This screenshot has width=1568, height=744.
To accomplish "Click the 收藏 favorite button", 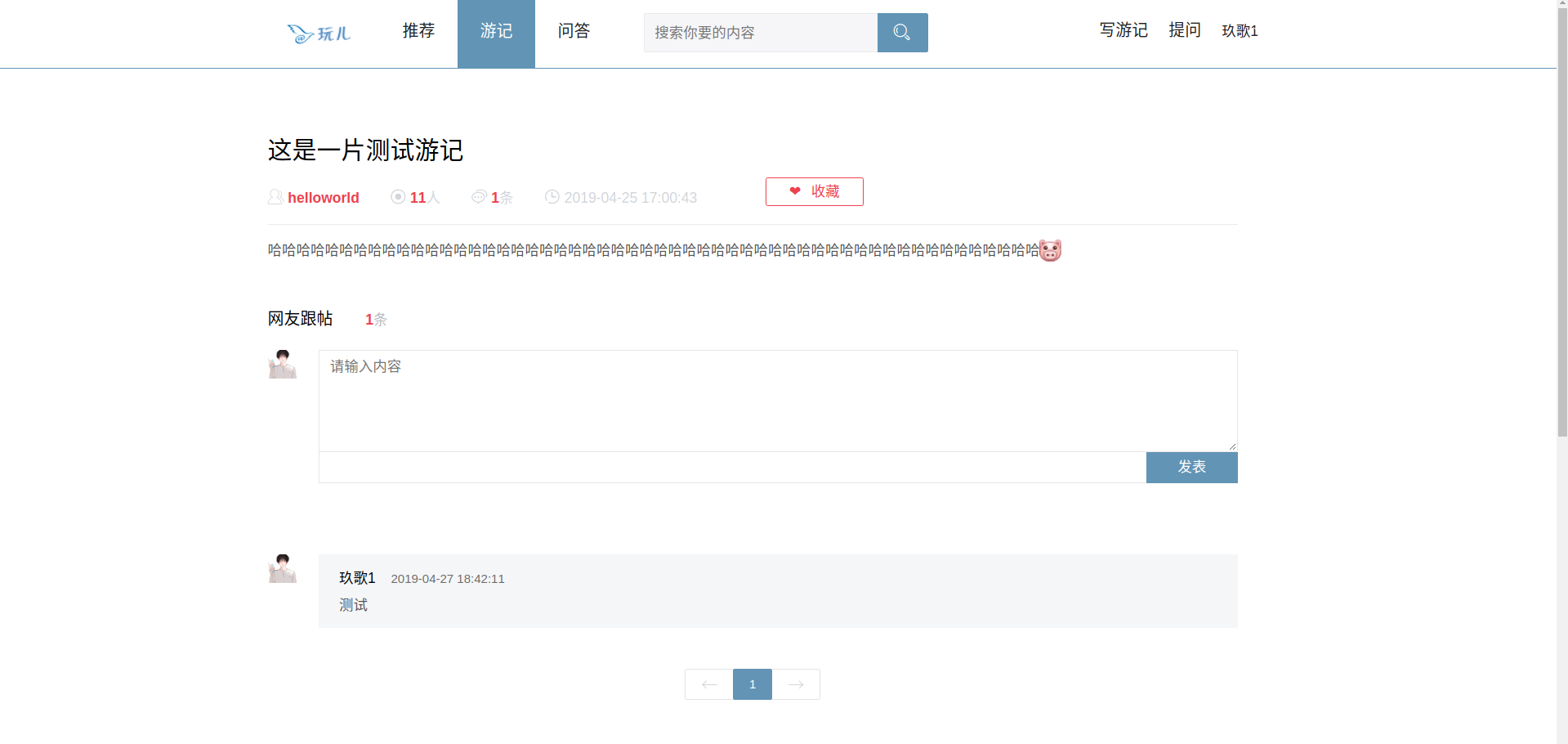I will tap(815, 191).
